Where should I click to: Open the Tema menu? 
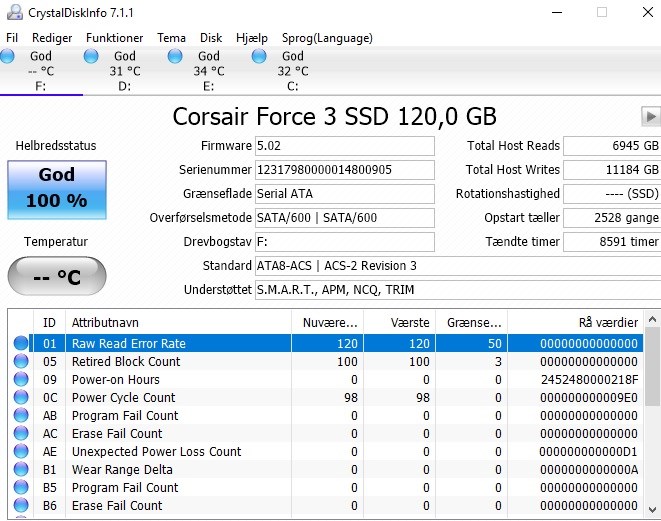[171, 38]
